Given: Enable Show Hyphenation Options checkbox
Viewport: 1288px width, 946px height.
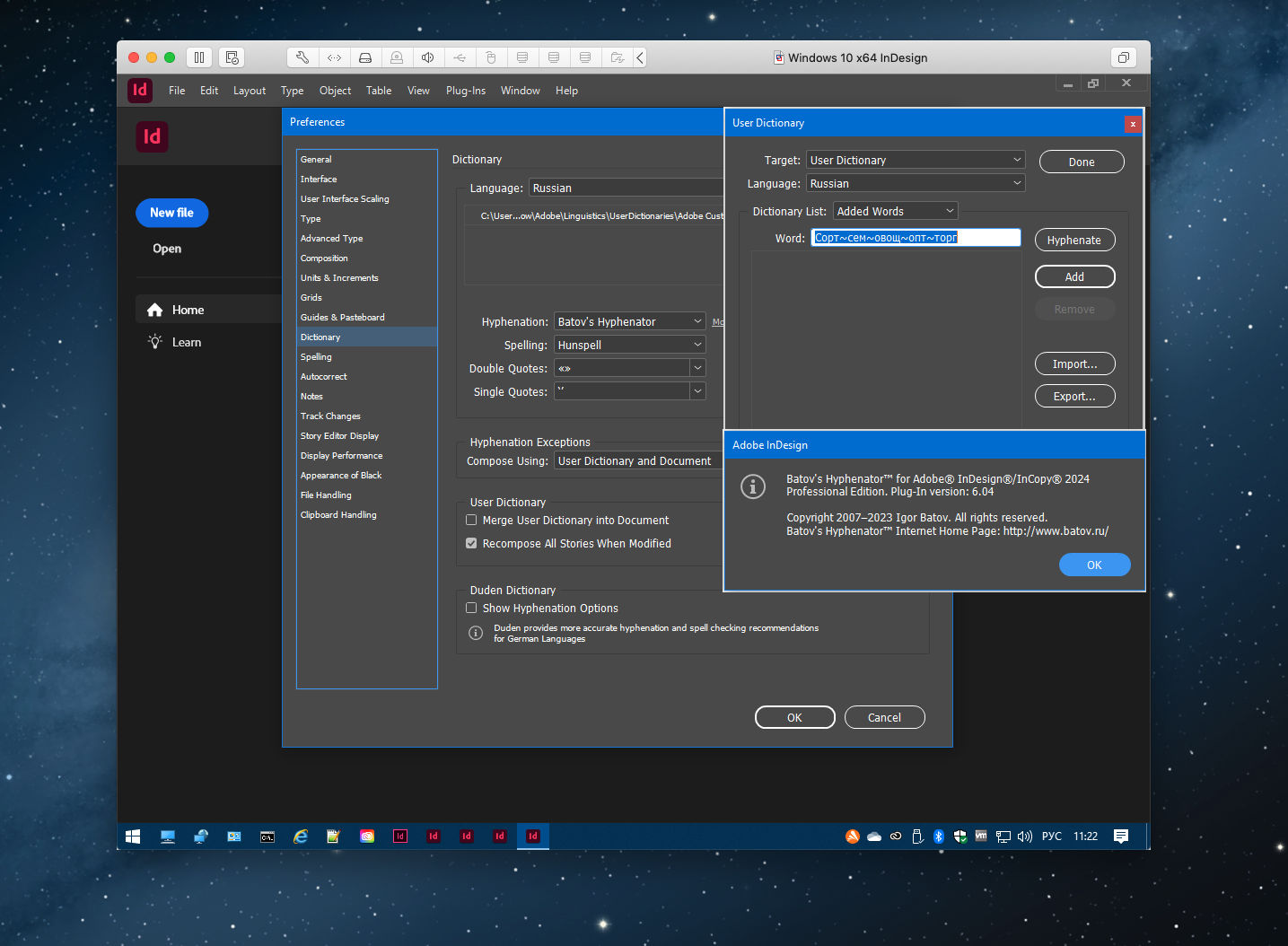Looking at the screenshot, I should 471,609.
